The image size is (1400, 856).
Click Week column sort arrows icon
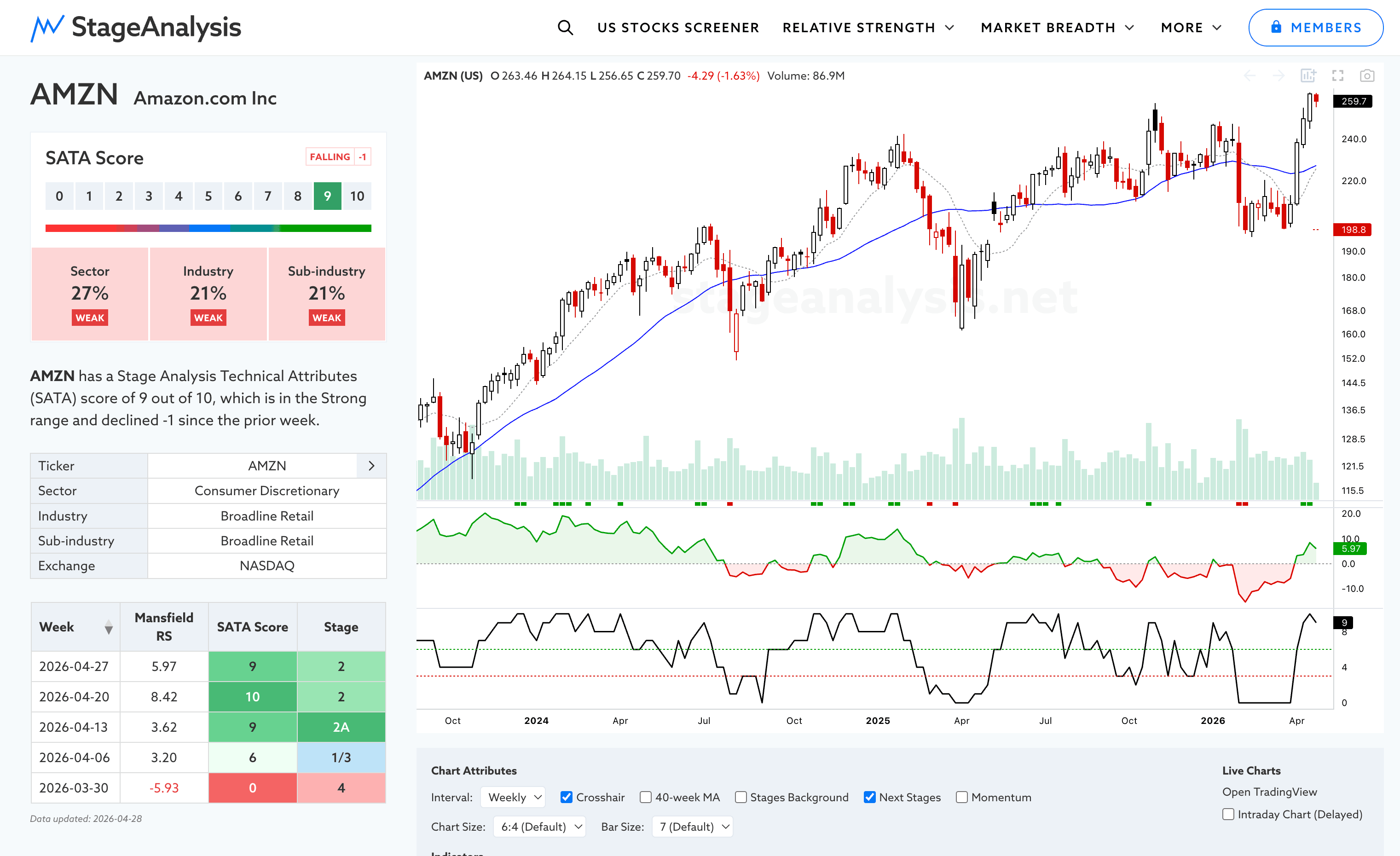[109, 627]
